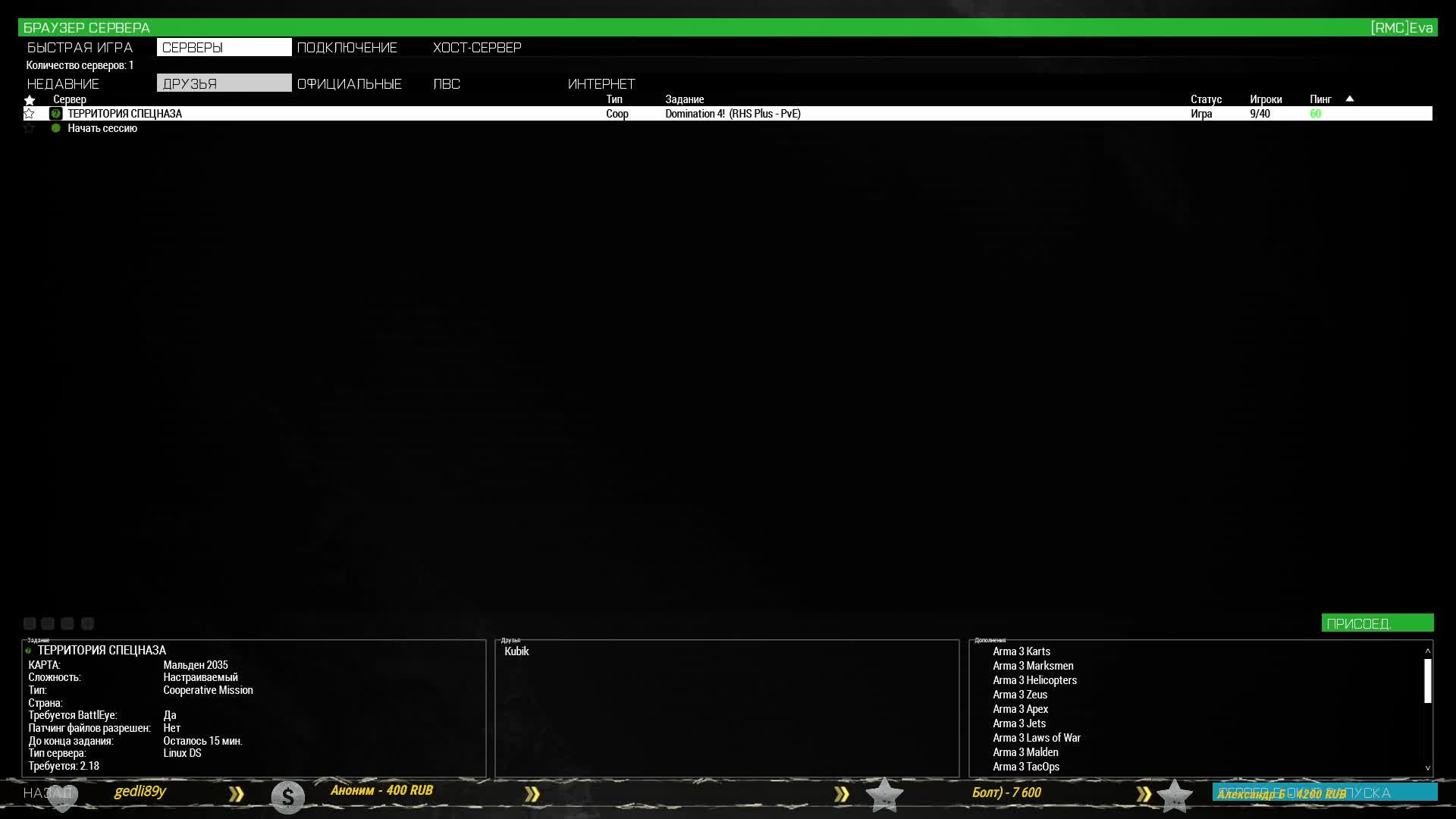Open the ХОСТ-СЕРВЕР section
The height and width of the screenshot is (819, 1456).
tap(477, 48)
